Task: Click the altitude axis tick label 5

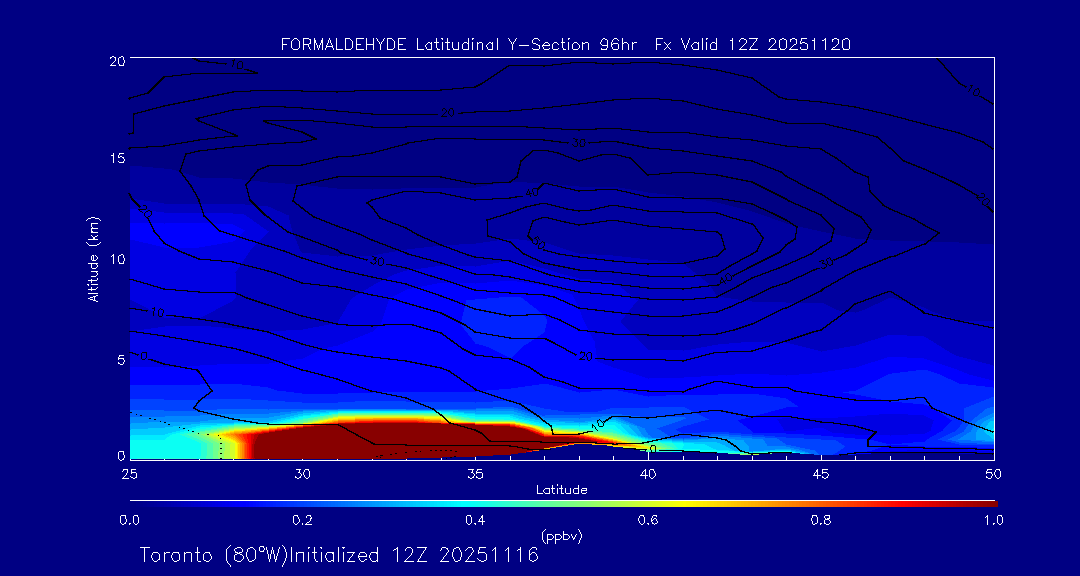Action: click(121, 359)
